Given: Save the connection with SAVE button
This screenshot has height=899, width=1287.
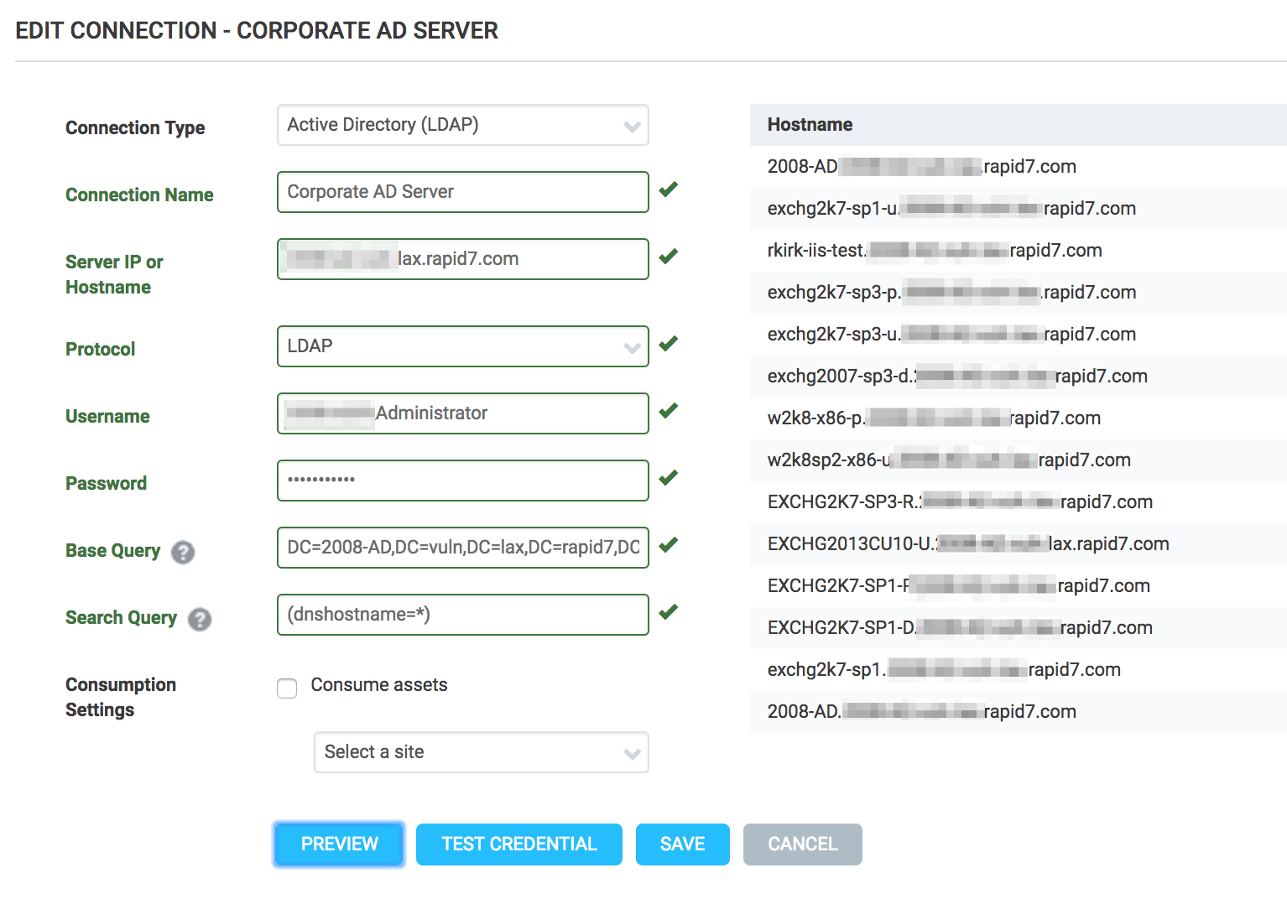Looking at the screenshot, I should pyautogui.click(x=682, y=844).
